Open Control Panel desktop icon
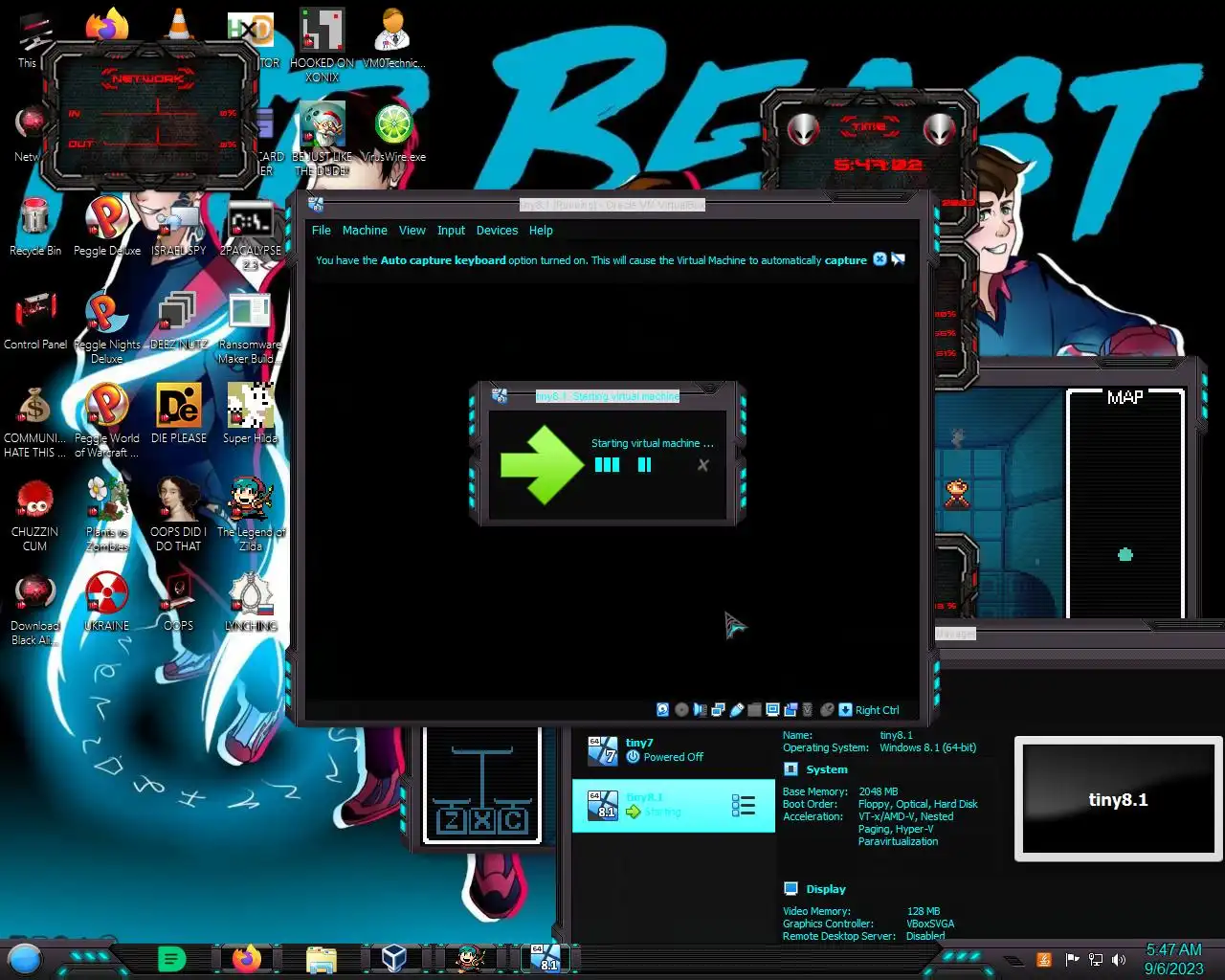 tap(35, 322)
